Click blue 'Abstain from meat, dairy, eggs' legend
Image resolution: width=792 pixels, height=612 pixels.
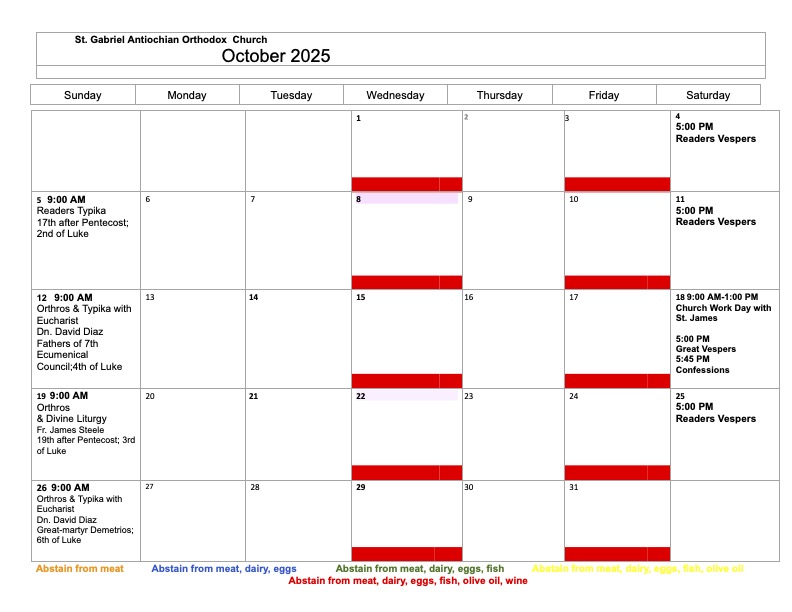223,569
